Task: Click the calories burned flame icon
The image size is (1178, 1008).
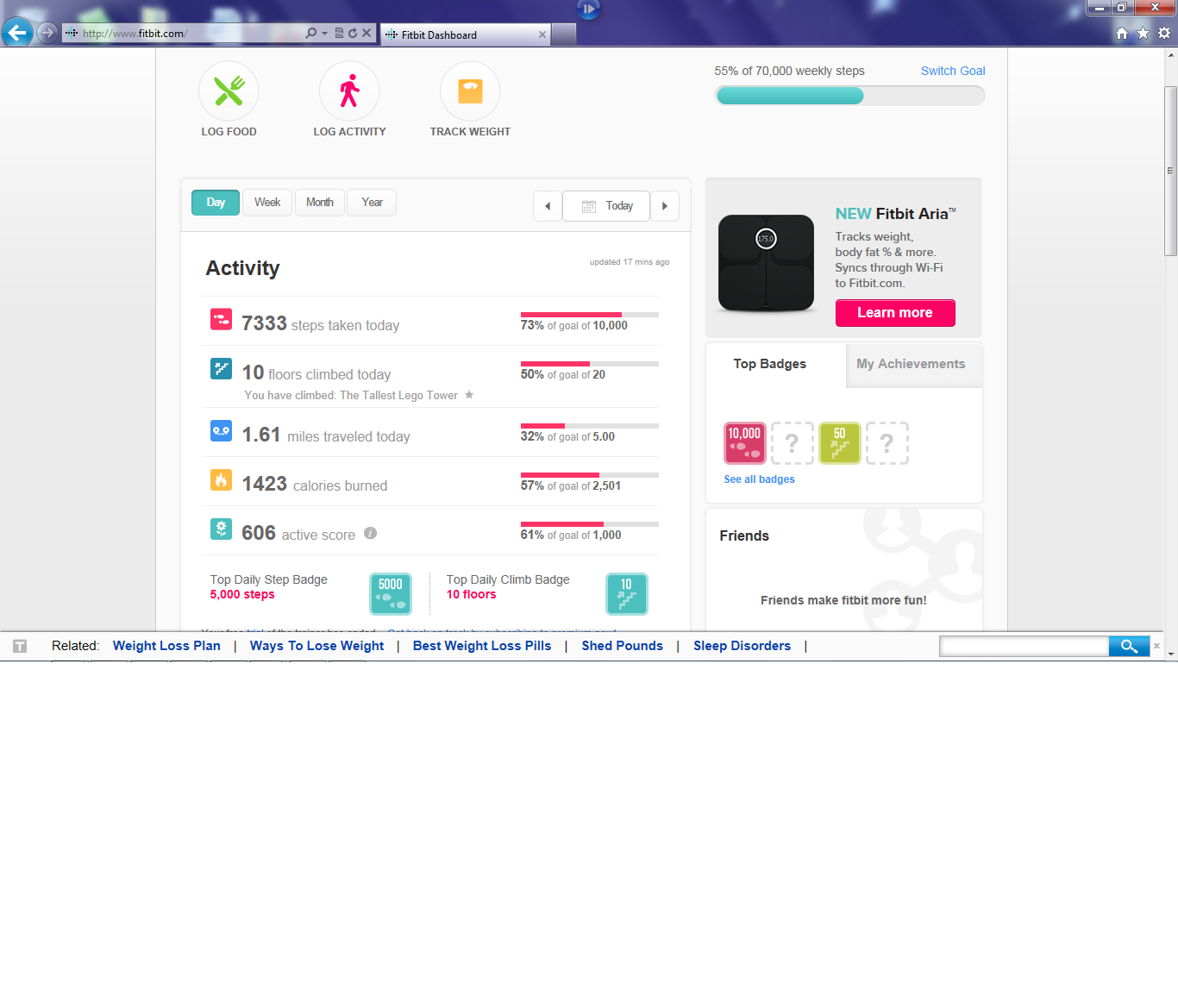Action: point(221,479)
